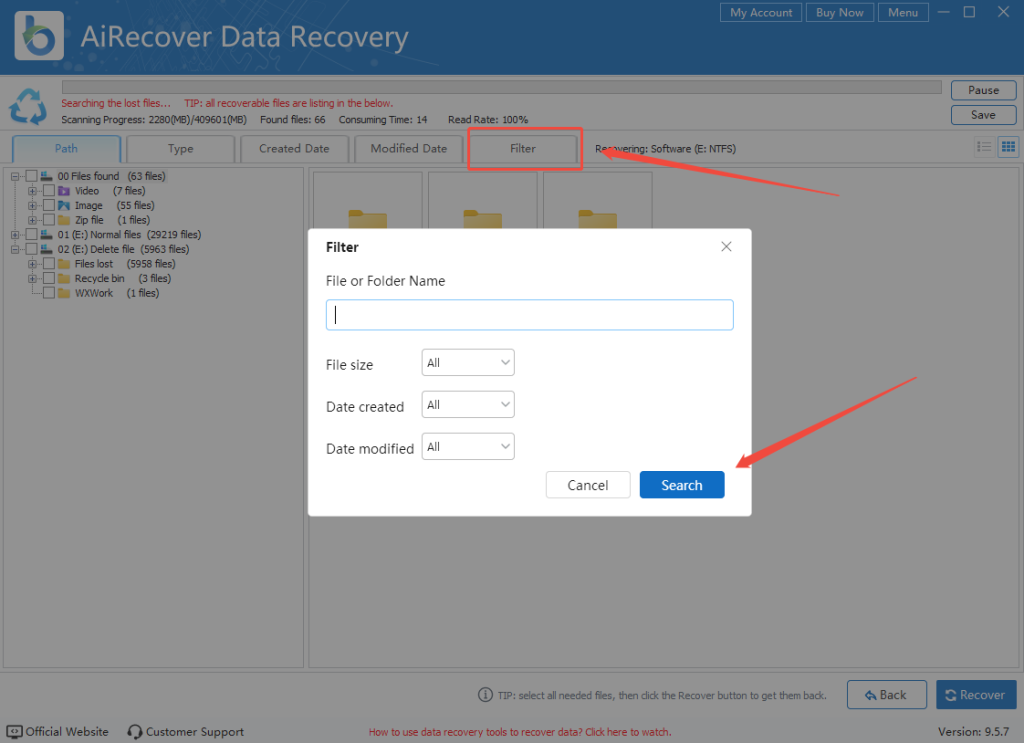Screen dimensions: 1024x743
Task: Open the data recovery tutorial link
Action: coord(519,731)
